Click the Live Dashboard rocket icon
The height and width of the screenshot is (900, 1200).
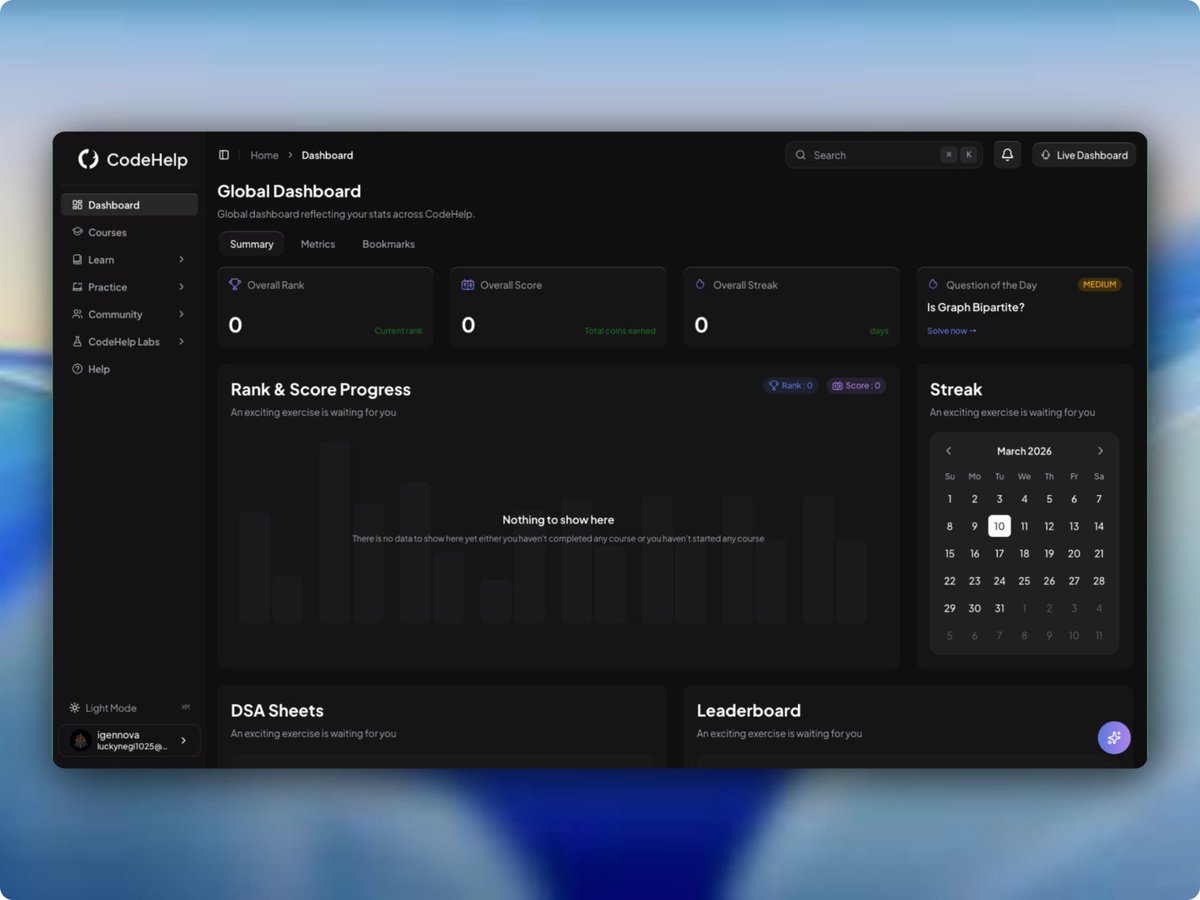point(1046,155)
